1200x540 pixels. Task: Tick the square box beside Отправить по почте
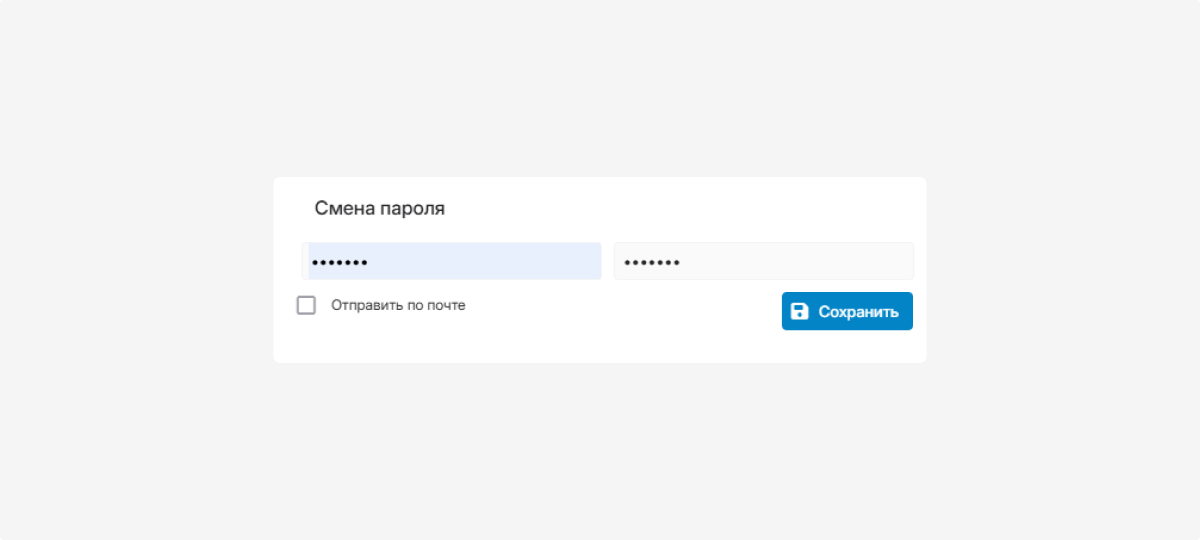(306, 305)
